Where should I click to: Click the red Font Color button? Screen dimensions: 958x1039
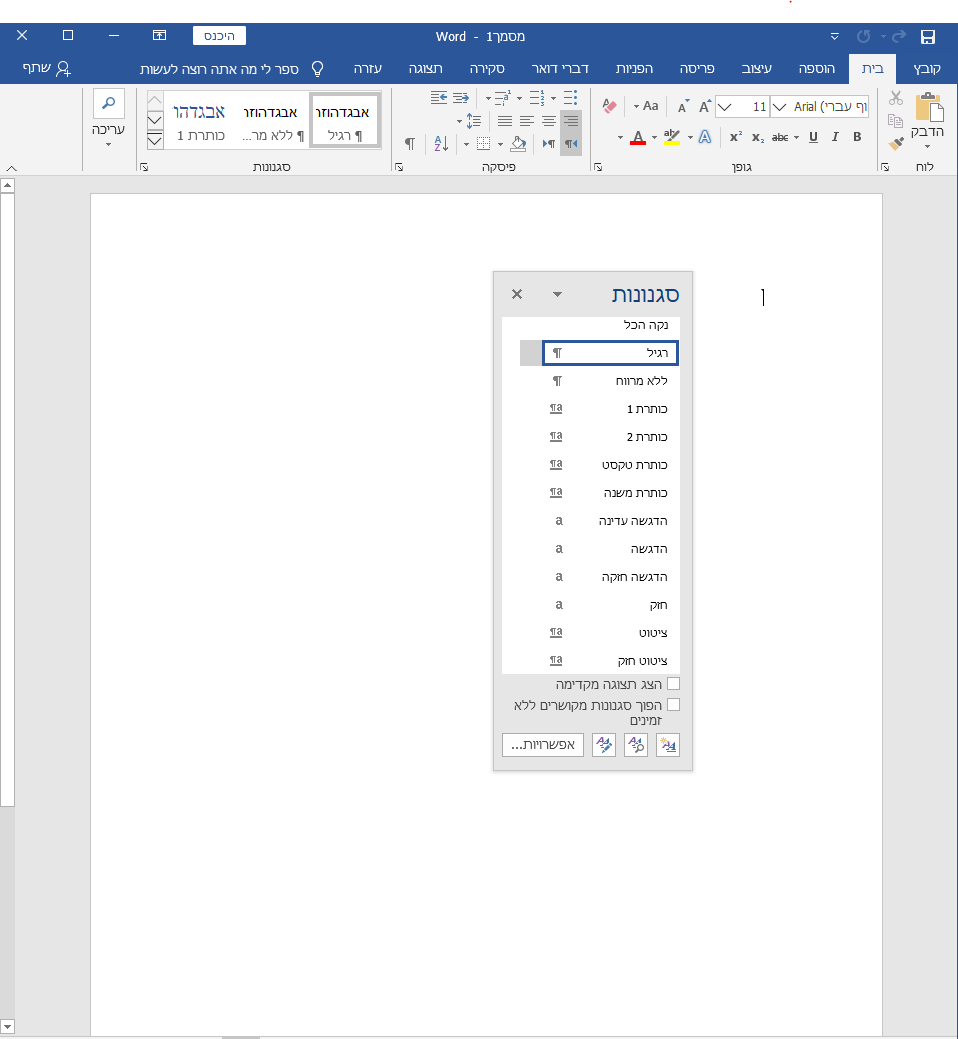coord(638,137)
